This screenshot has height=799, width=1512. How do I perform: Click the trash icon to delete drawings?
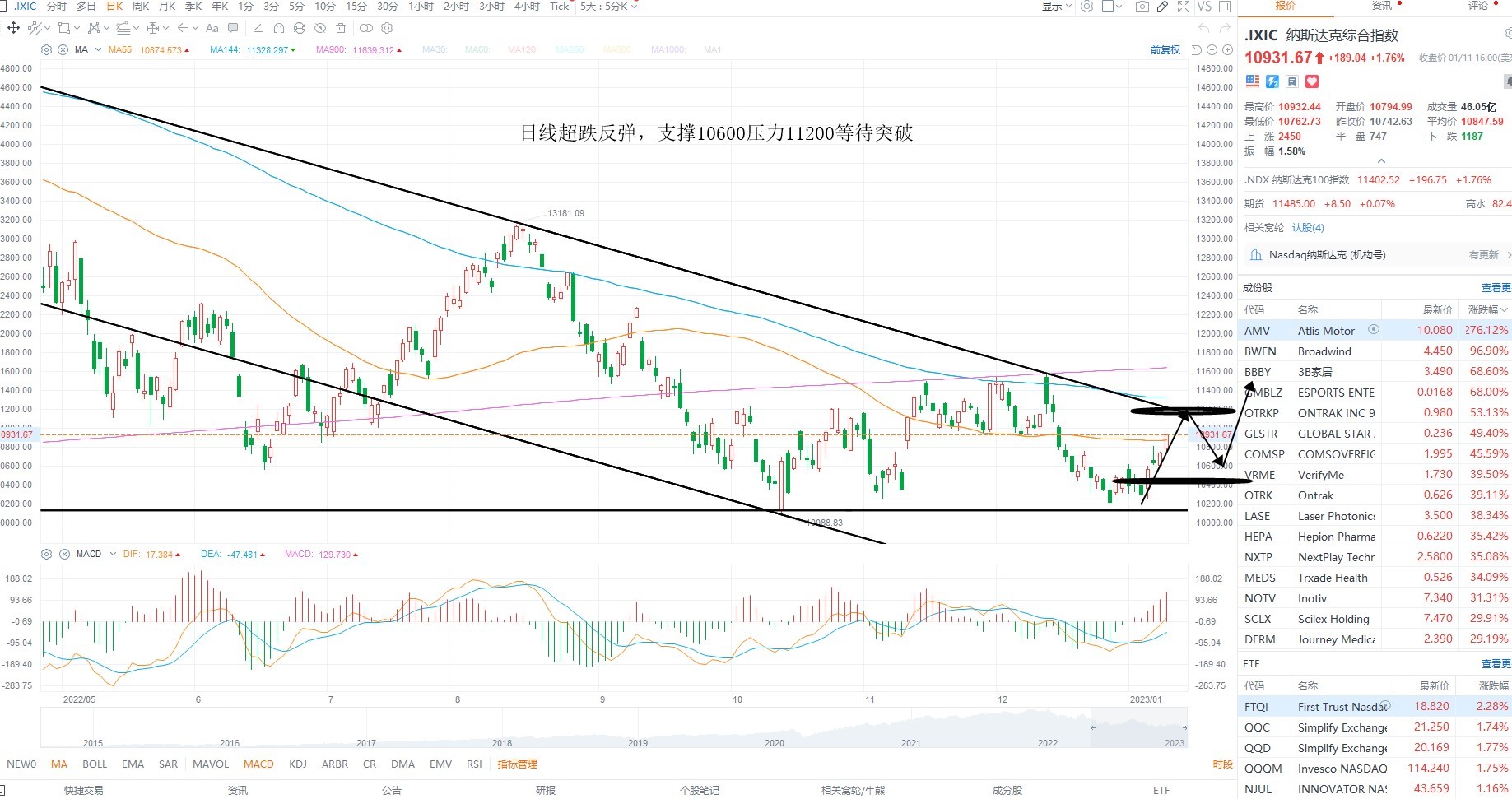pyautogui.click(x=341, y=28)
